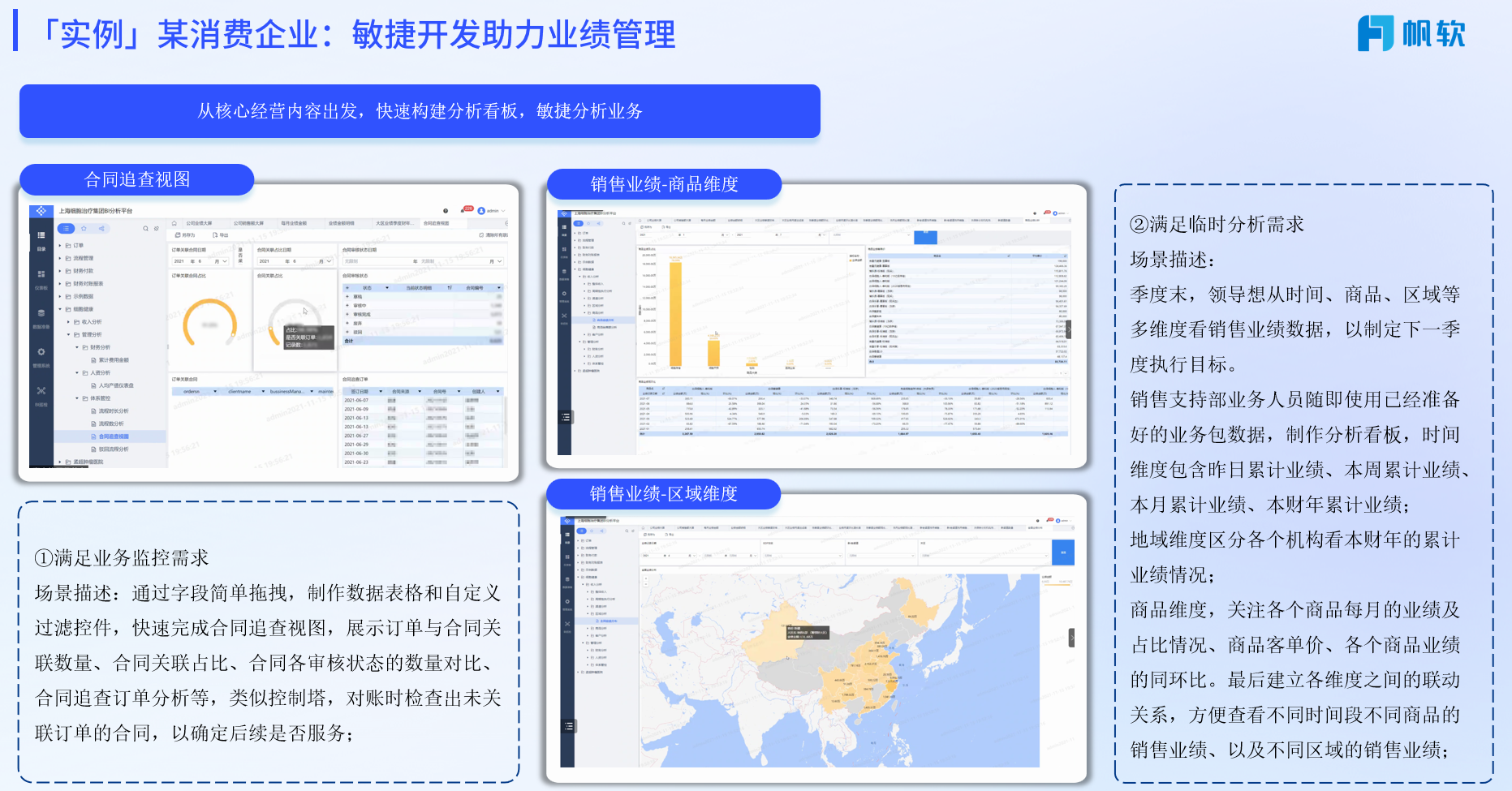Click the right edge arrow handle in region map screenshot
Viewport: 1512px width, 791px height.
(1071, 638)
